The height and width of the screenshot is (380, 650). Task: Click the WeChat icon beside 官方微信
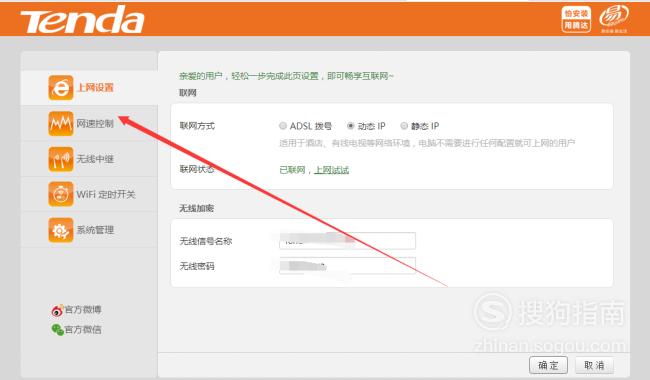pos(57,329)
